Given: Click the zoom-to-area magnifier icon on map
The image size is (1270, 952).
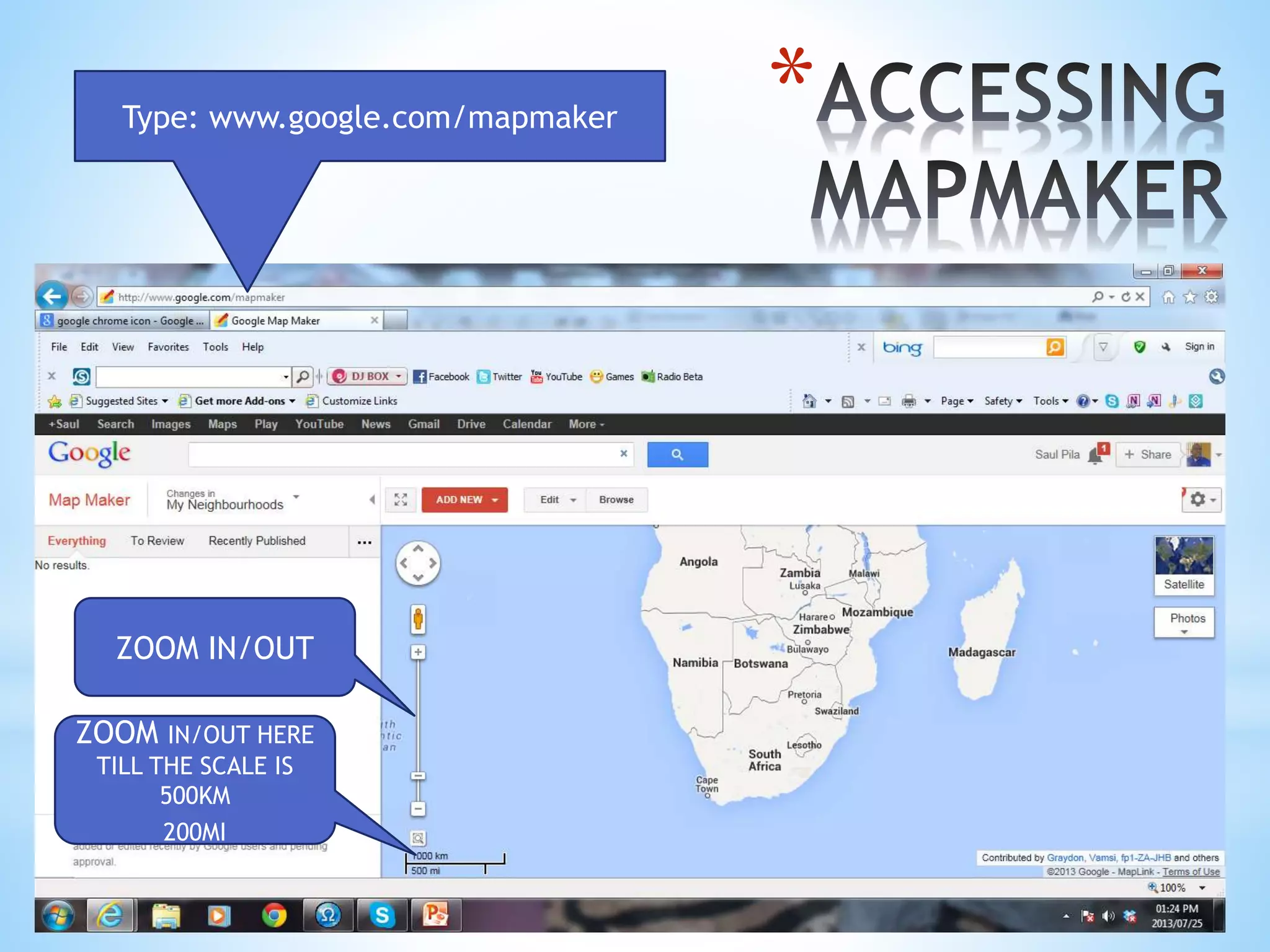Looking at the screenshot, I should point(419,839).
